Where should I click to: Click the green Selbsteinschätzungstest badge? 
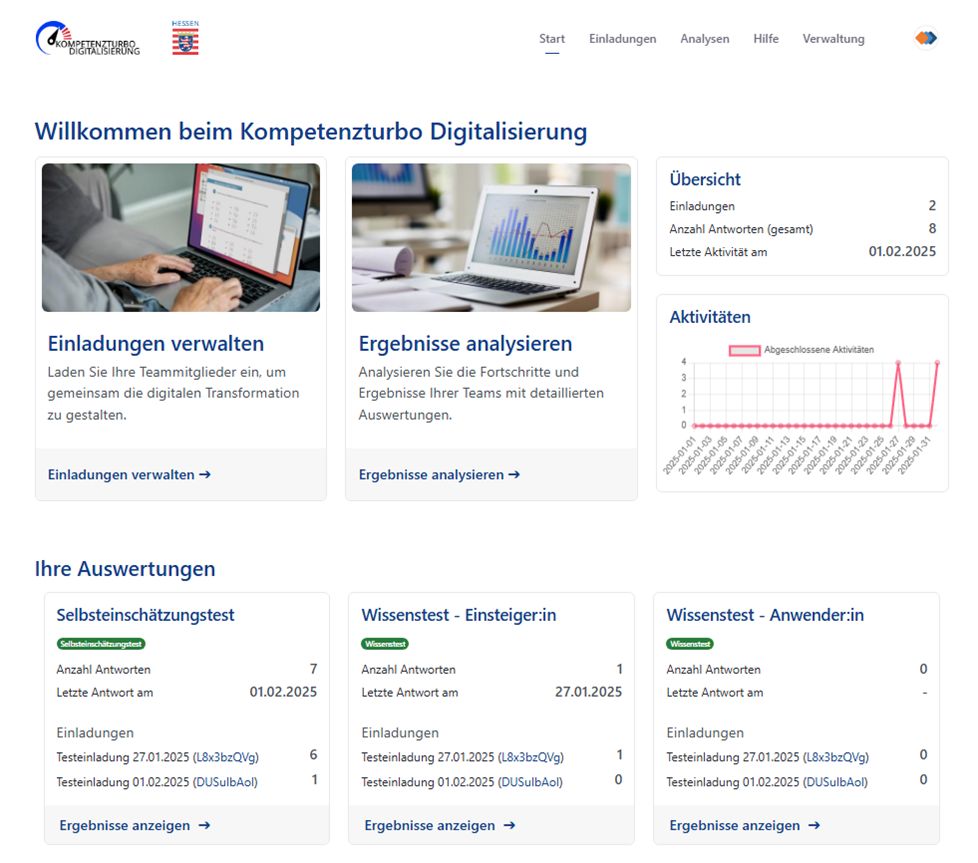(97, 644)
